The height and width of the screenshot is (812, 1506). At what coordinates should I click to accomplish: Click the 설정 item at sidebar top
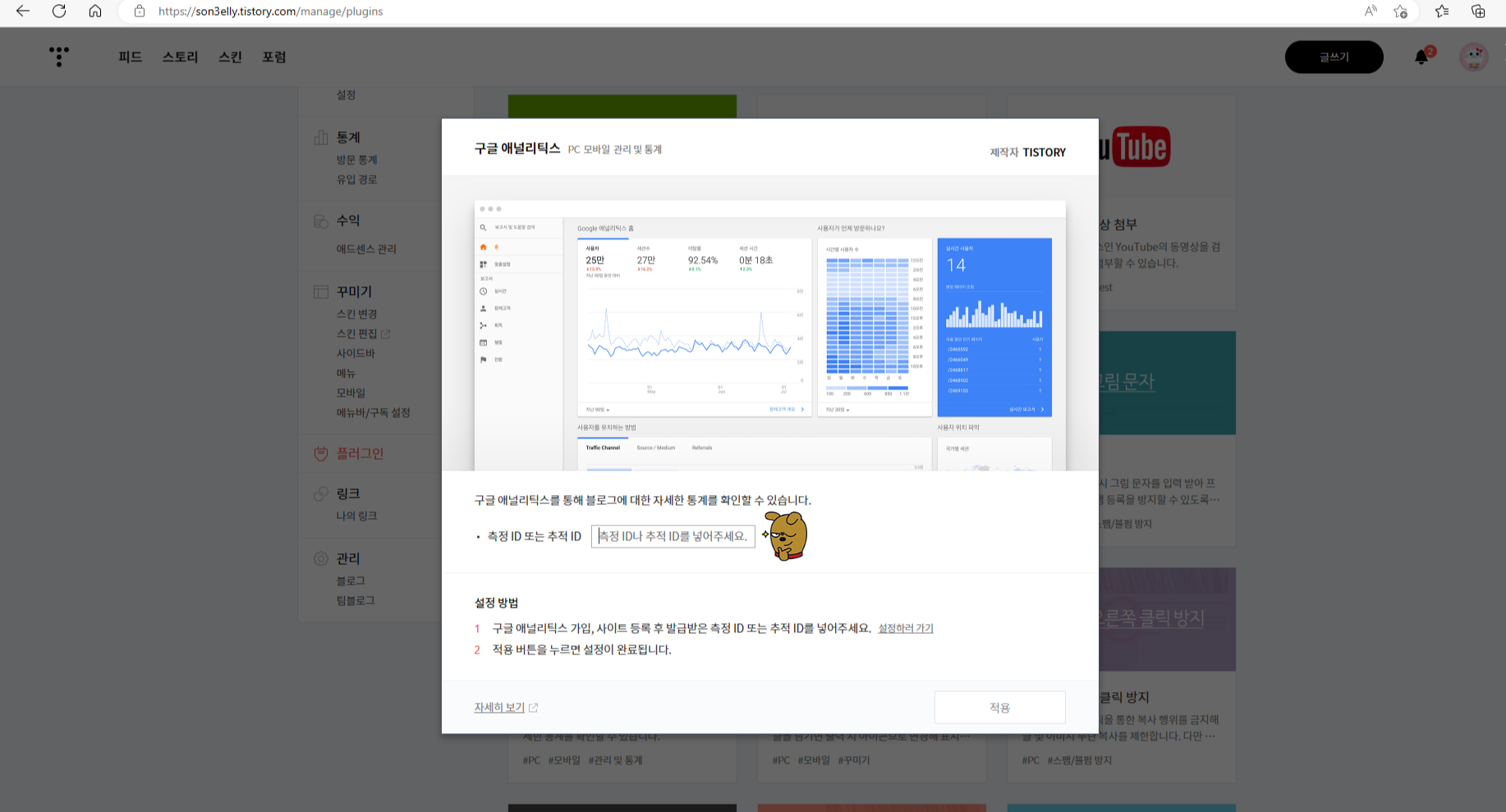pyautogui.click(x=346, y=95)
